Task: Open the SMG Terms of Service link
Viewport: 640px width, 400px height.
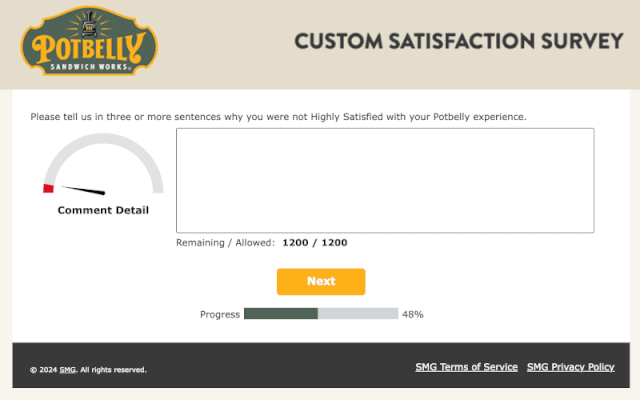Action: tap(467, 367)
